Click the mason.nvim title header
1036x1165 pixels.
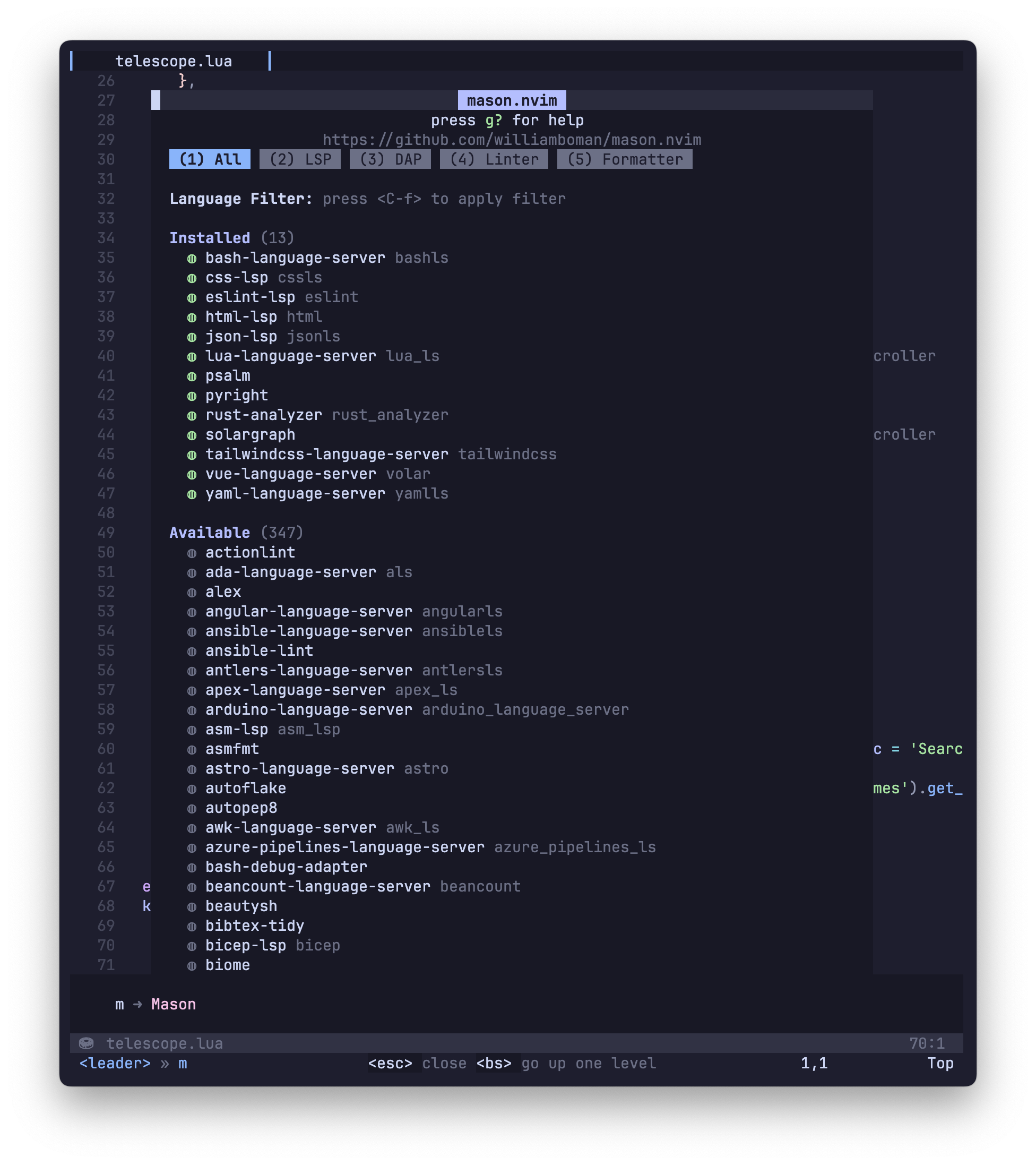click(512, 100)
